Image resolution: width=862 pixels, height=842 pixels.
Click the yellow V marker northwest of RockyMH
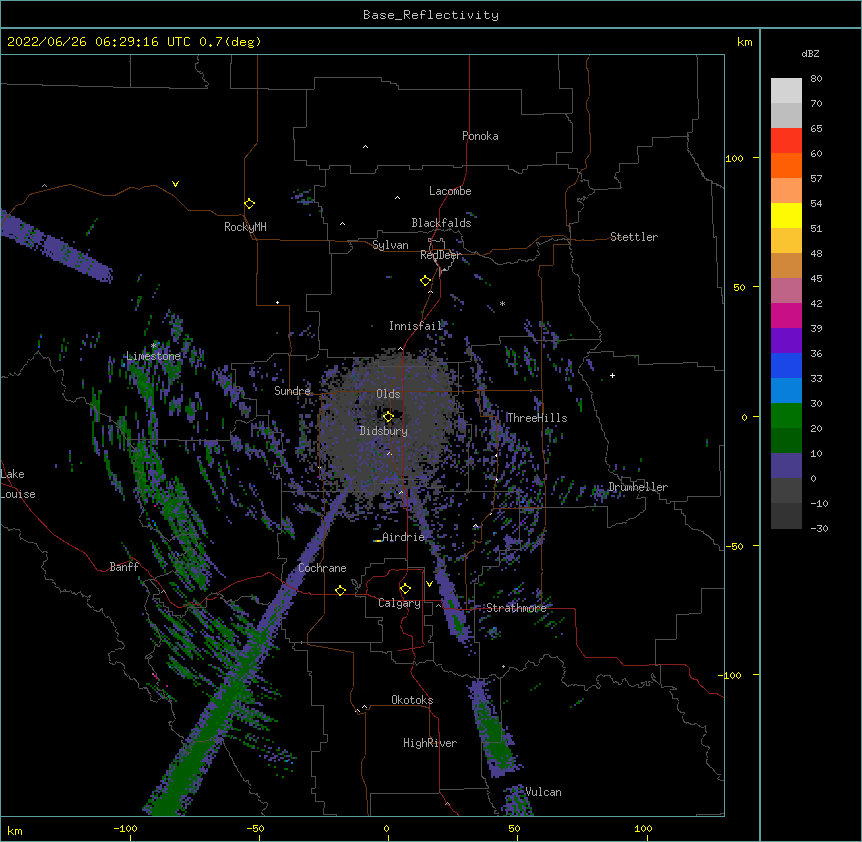175,184
